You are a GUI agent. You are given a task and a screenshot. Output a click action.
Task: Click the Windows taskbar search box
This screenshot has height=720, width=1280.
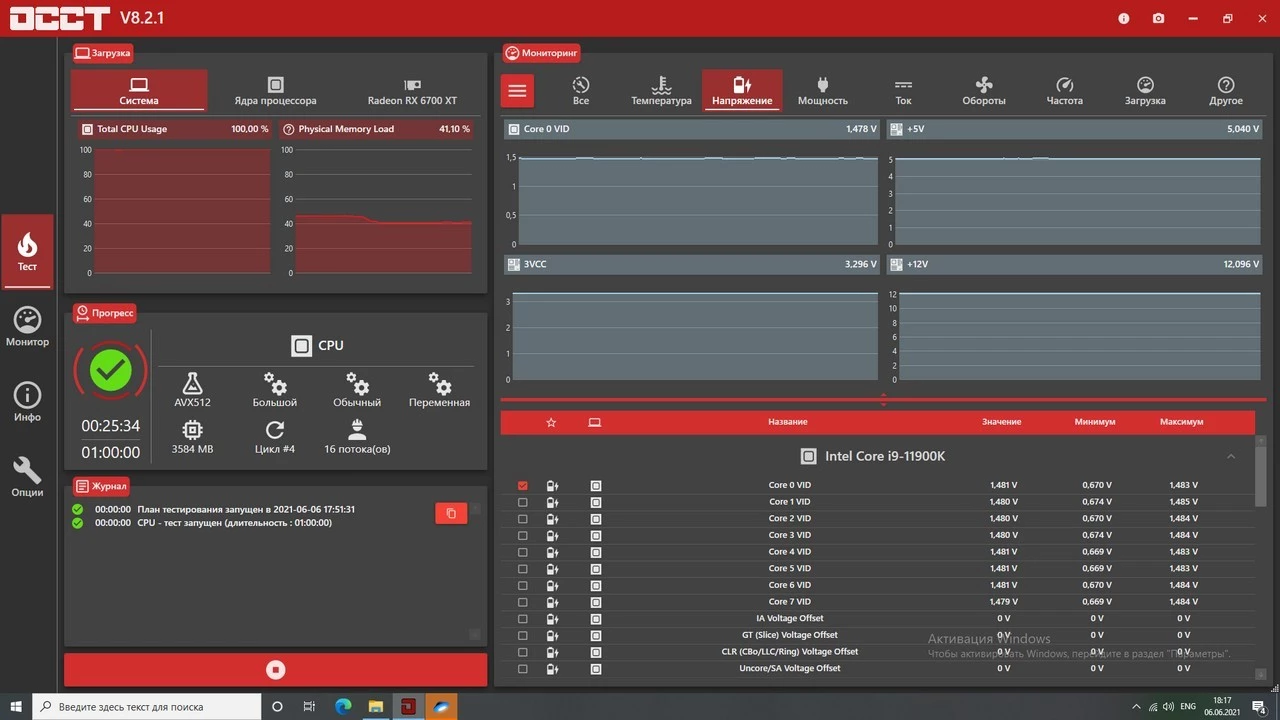point(147,707)
